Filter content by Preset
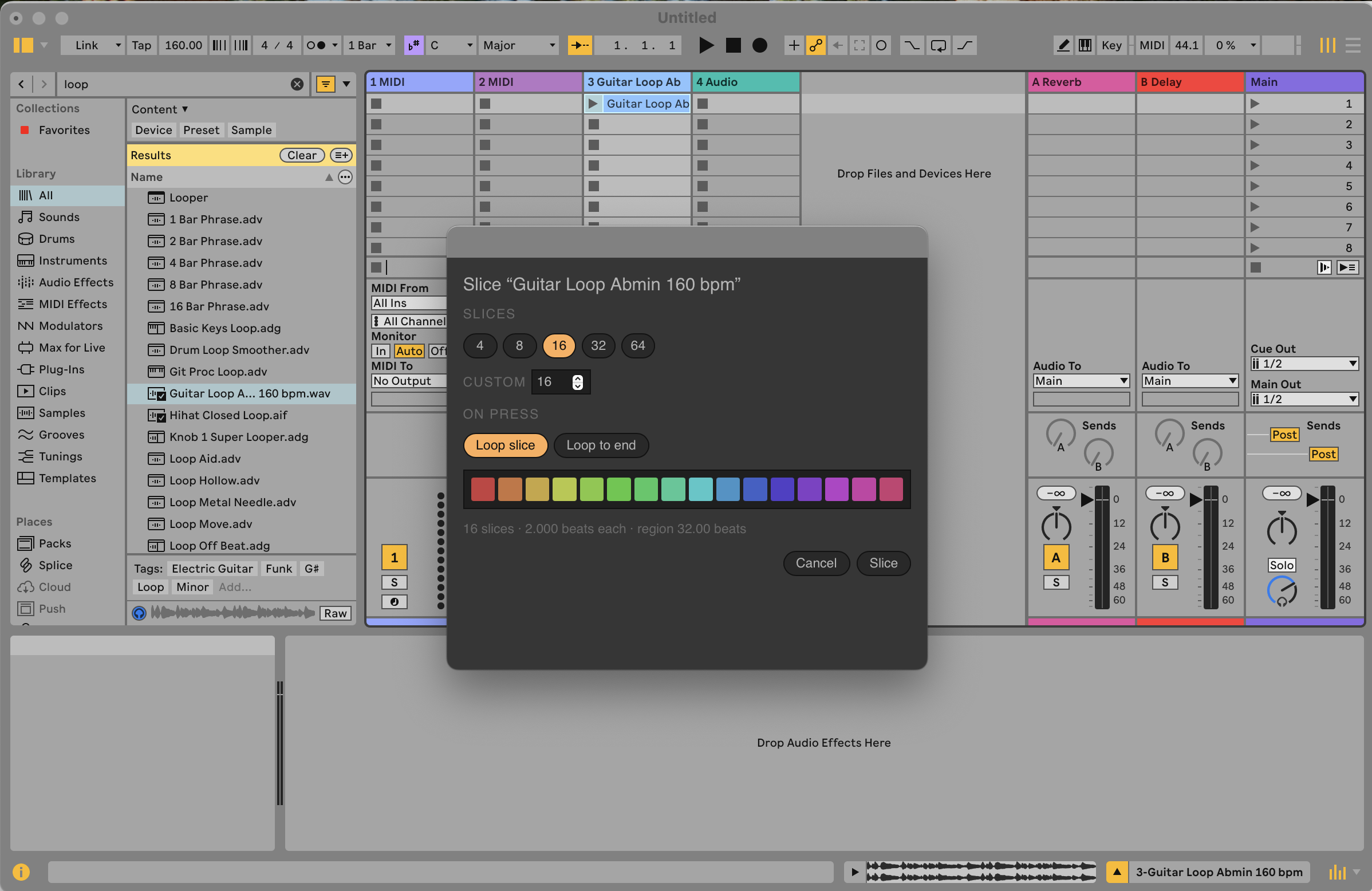This screenshot has width=1372, height=891. pyautogui.click(x=201, y=129)
